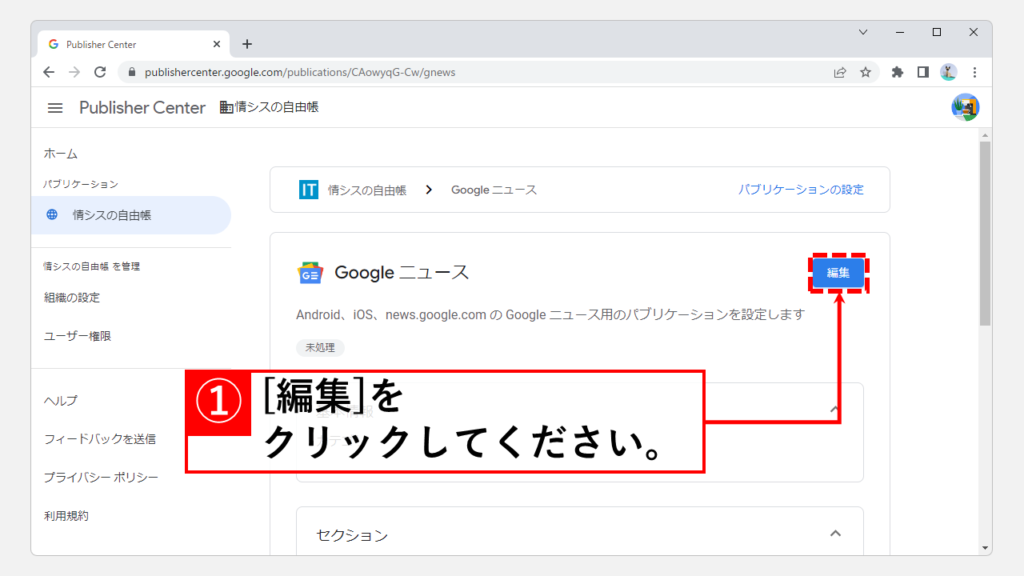Click the share page icon in address bar

coord(840,72)
